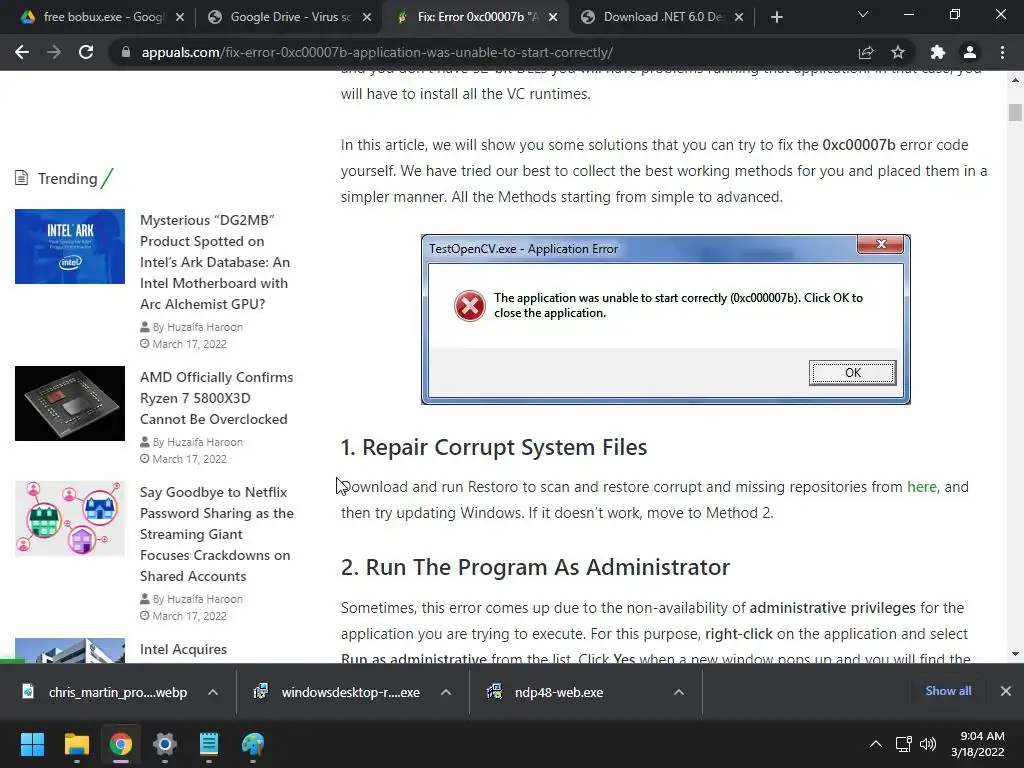This screenshot has width=1024, height=768.
Task: Close the Fix: Error 0xc00007b tab
Action: coord(553,17)
